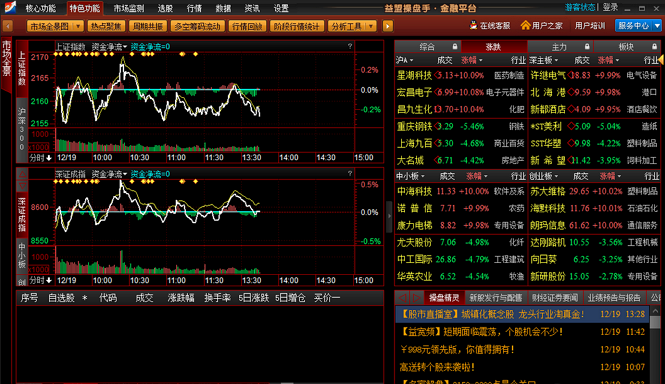Open 市场全景图 dropdown arrow
The width and height of the screenshot is (665, 384).
point(78,26)
